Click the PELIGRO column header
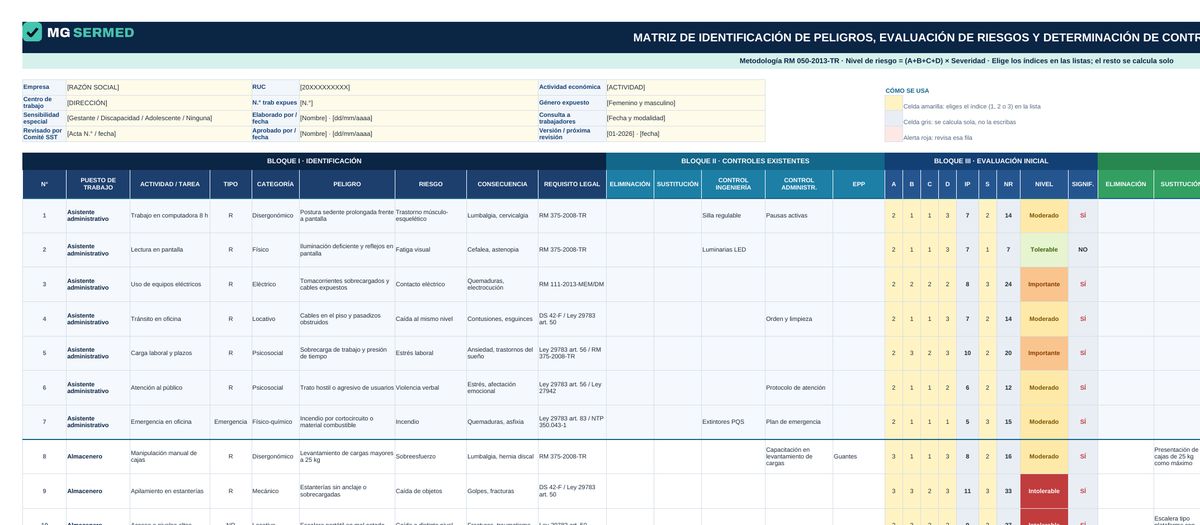Viewport: 1200px width, 525px height. (347, 184)
